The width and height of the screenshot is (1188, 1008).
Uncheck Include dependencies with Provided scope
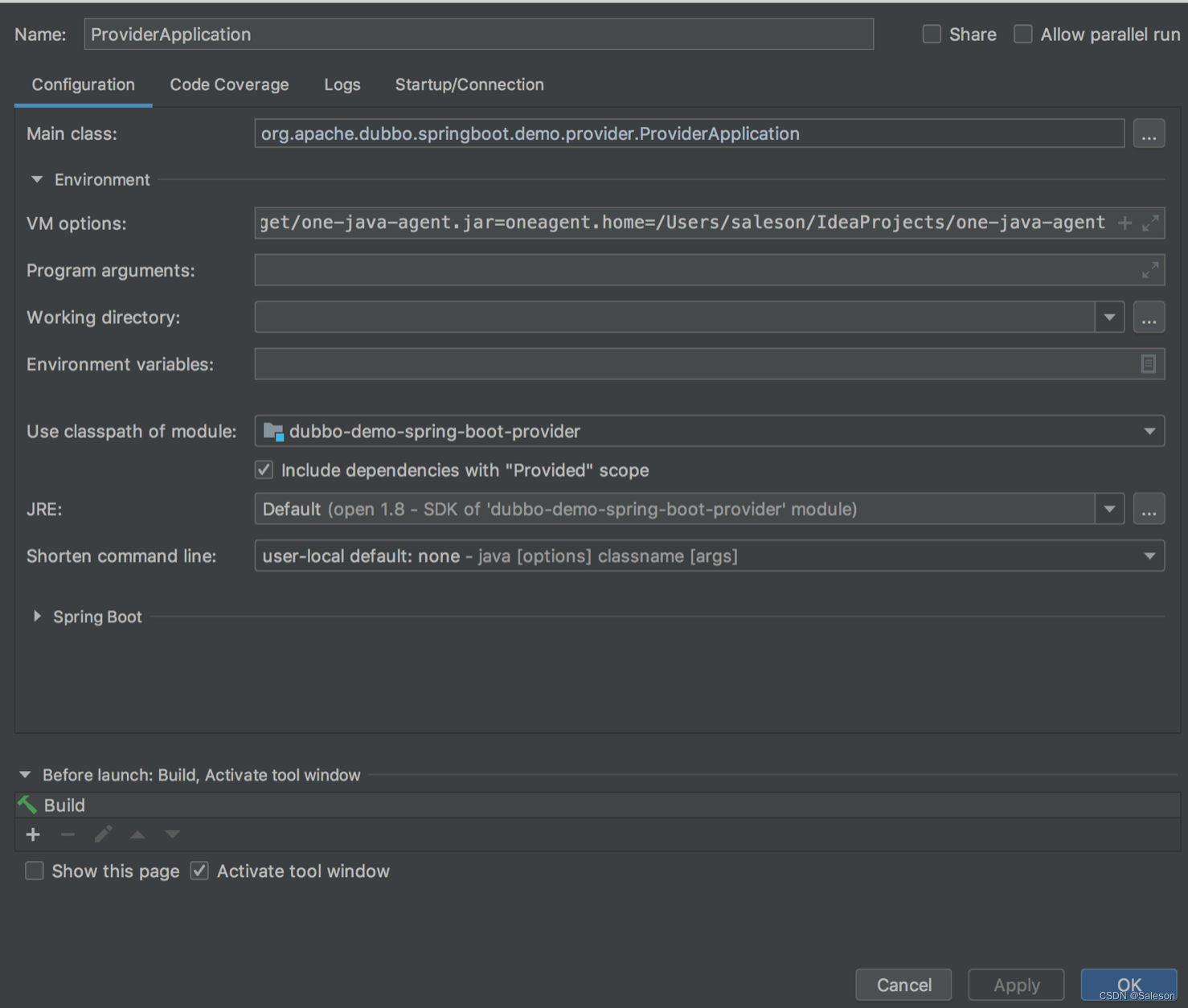pyautogui.click(x=264, y=469)
